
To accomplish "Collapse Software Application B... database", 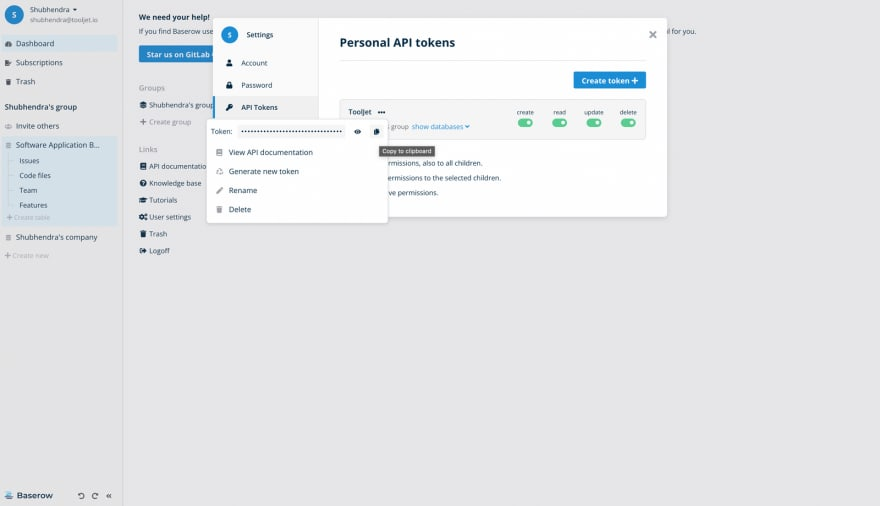I will 58,145.
